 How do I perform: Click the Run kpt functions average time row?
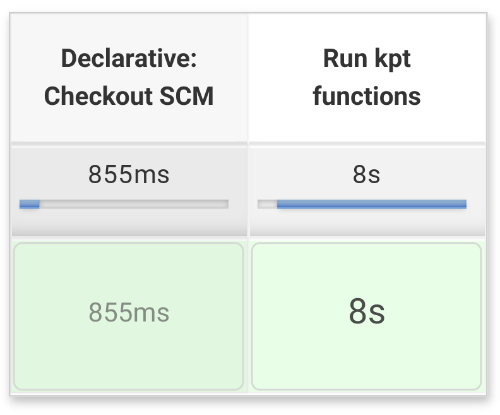coord(367,191)
